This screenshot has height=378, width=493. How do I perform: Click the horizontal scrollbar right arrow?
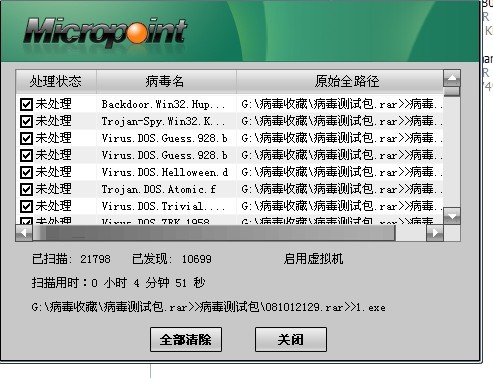coord(435,233)
